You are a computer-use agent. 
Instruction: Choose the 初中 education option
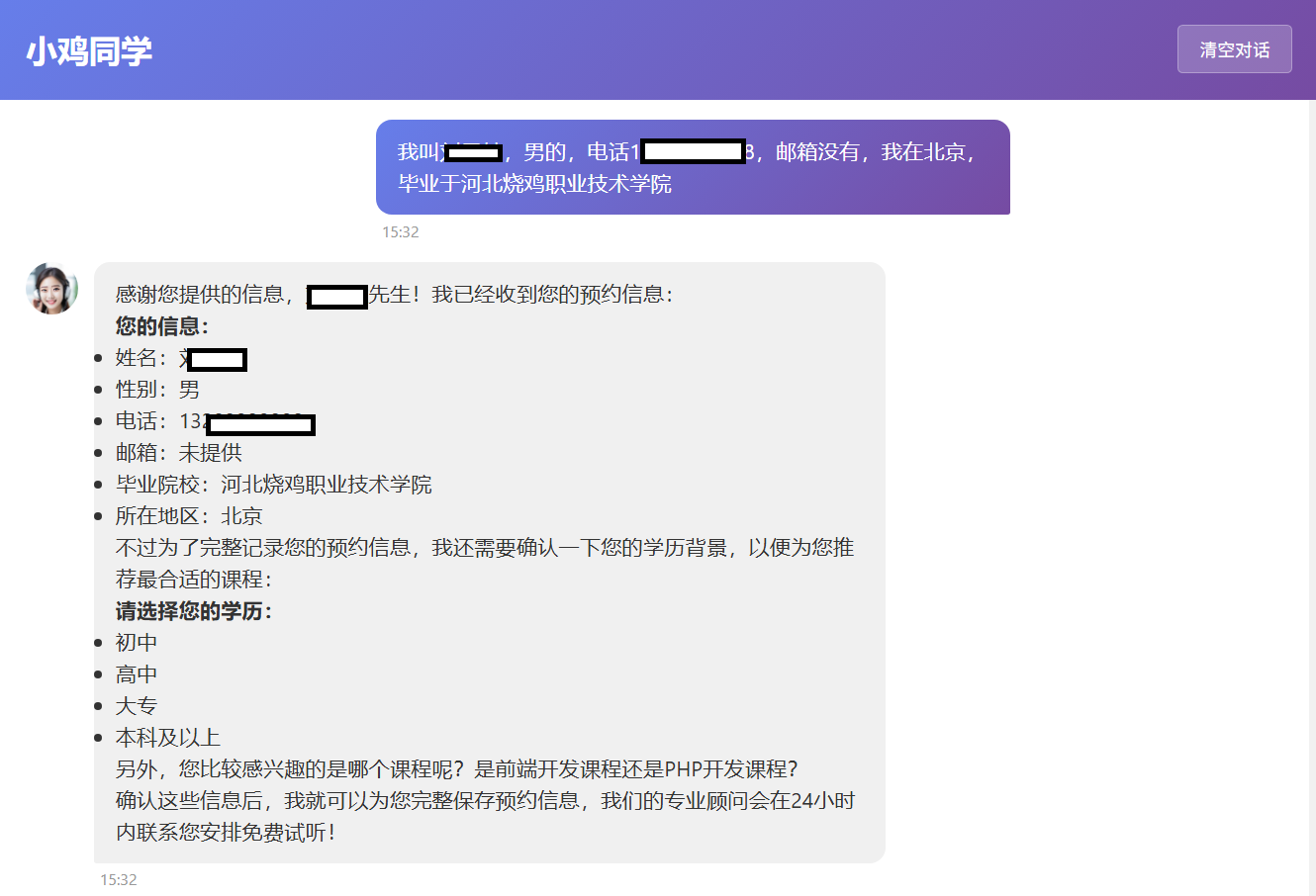[x=137, y=643]
